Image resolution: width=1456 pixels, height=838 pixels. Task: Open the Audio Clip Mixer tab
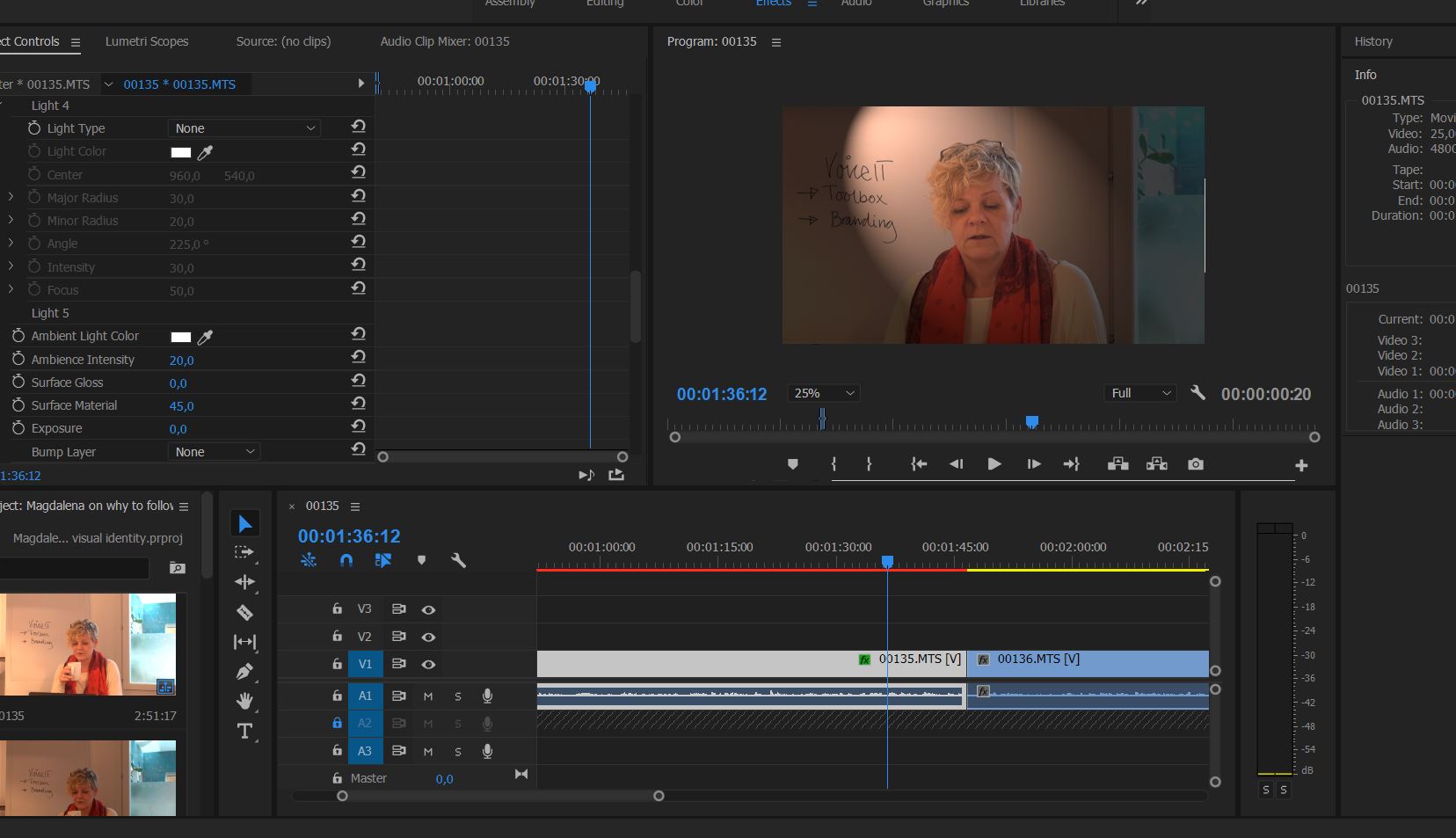[x=444, y=41]
